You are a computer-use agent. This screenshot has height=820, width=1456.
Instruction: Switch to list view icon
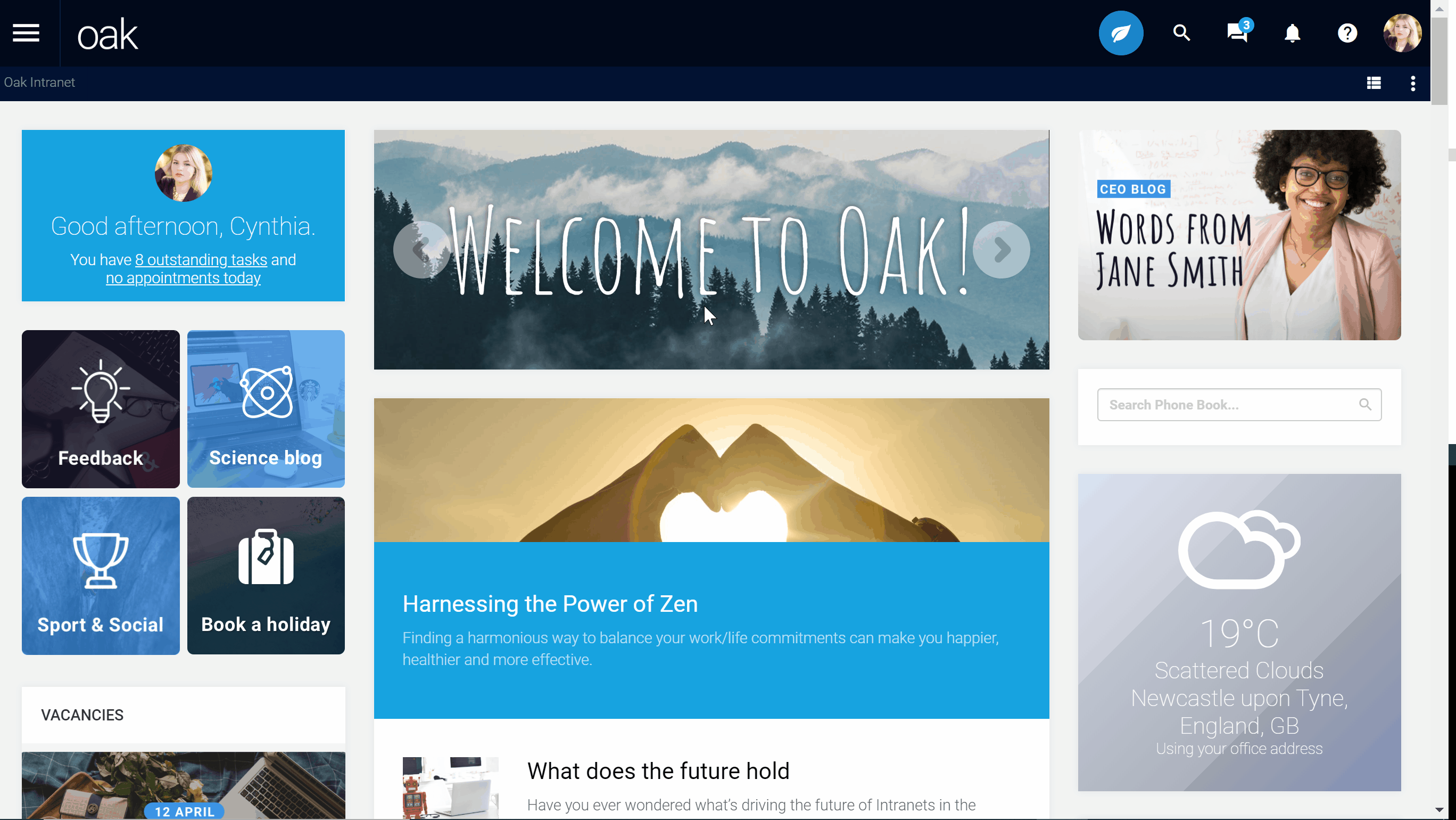click(x=1374, y=83)
